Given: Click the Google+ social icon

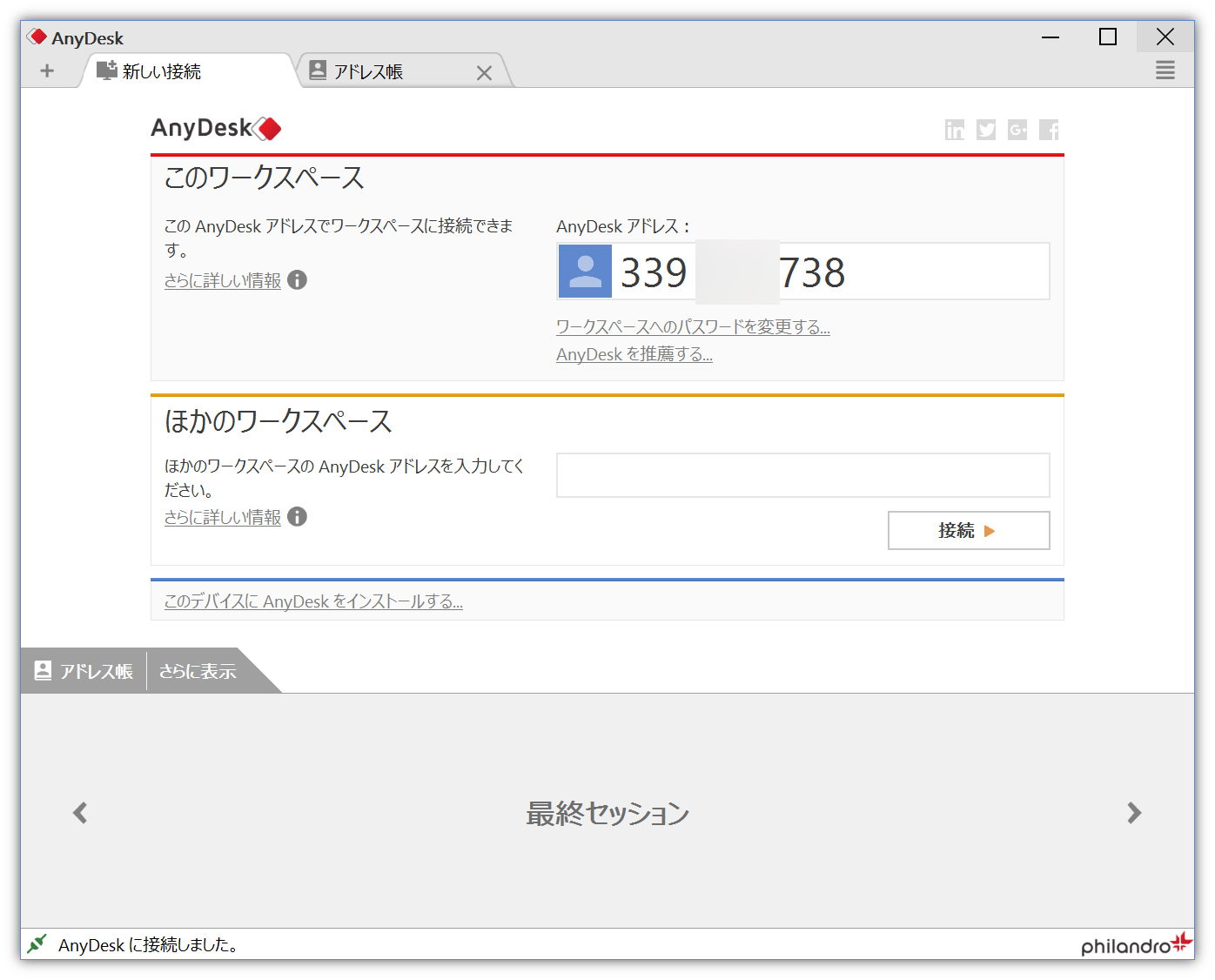Looking at the screenshot, I should tap(1017, 130).
